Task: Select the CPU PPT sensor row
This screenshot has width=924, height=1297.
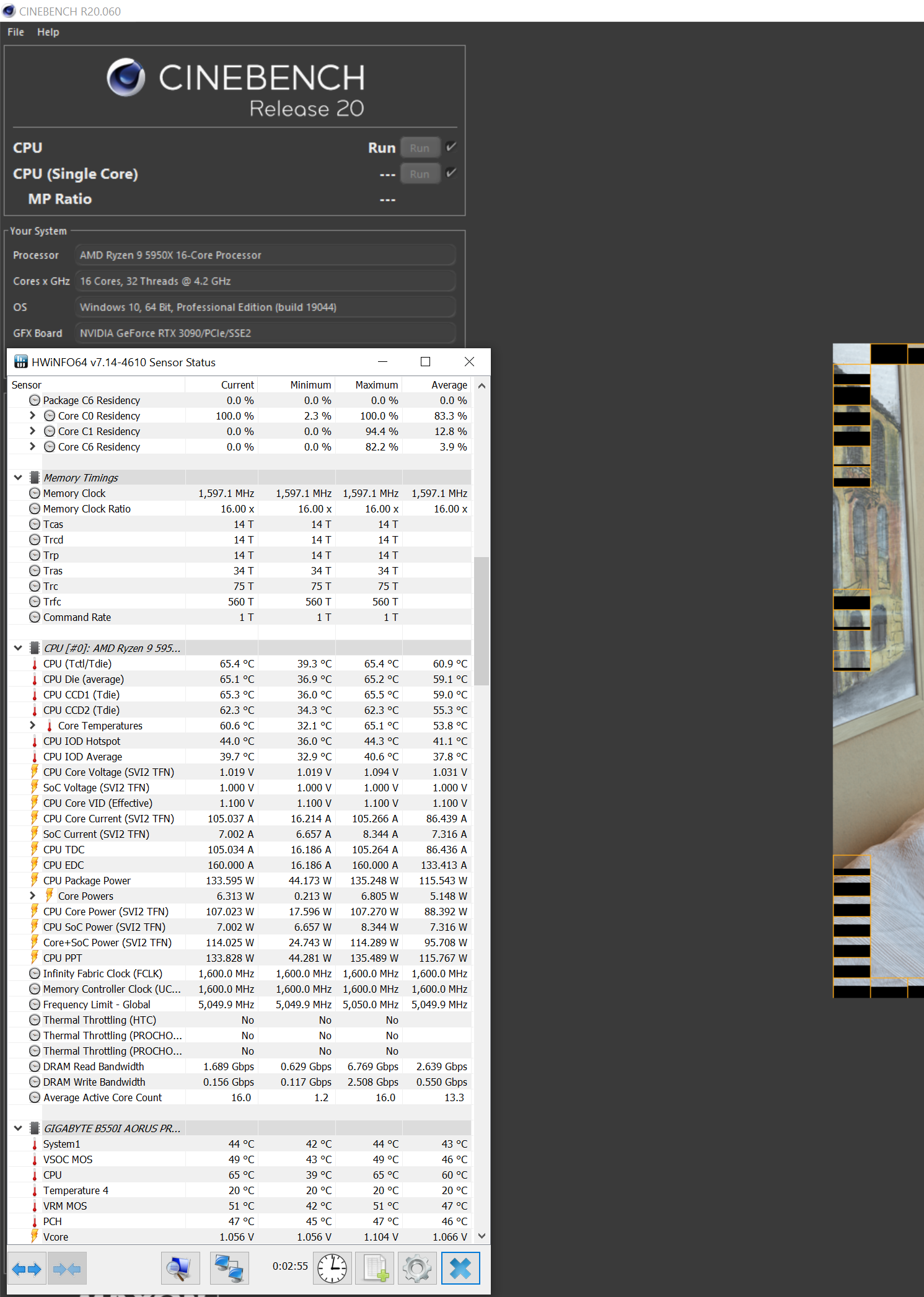Action: pos(240,958)
